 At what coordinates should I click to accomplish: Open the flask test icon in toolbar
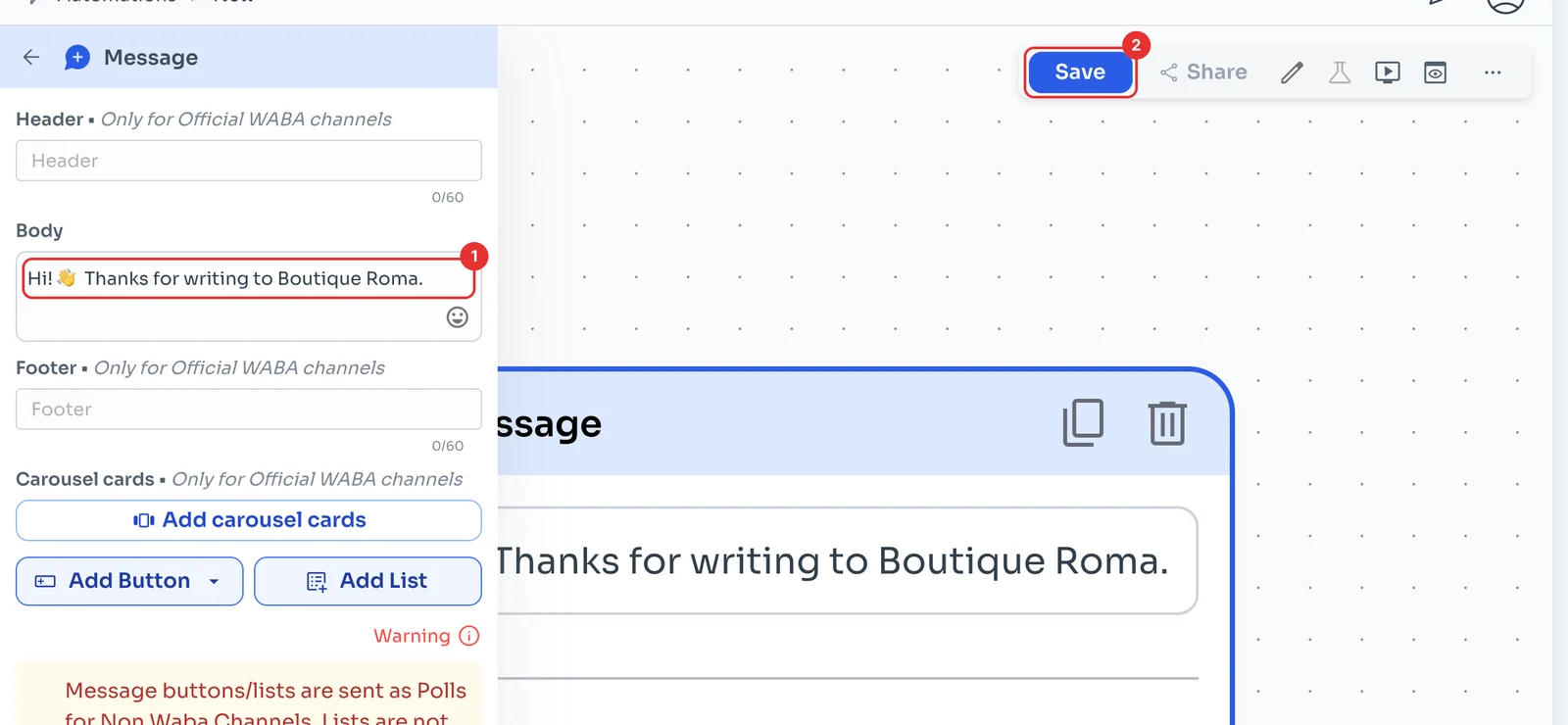point(1340,72)
